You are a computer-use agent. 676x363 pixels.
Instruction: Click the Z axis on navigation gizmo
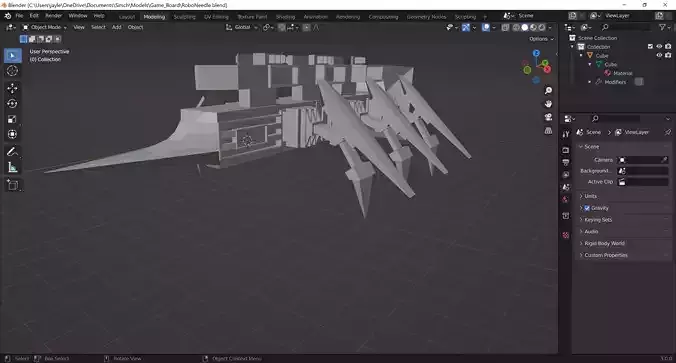pos(536,53)
